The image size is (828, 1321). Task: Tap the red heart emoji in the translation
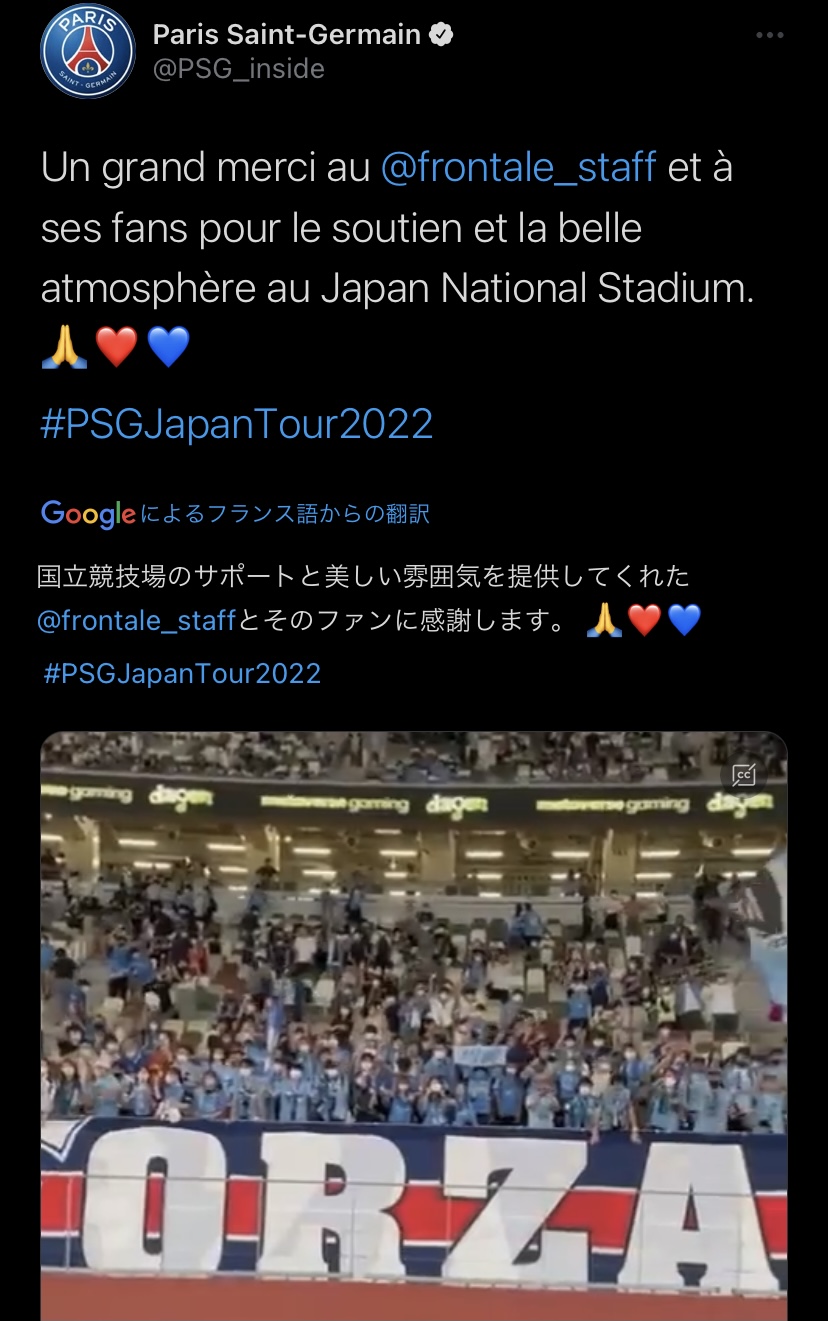click(x=644, y=621)
